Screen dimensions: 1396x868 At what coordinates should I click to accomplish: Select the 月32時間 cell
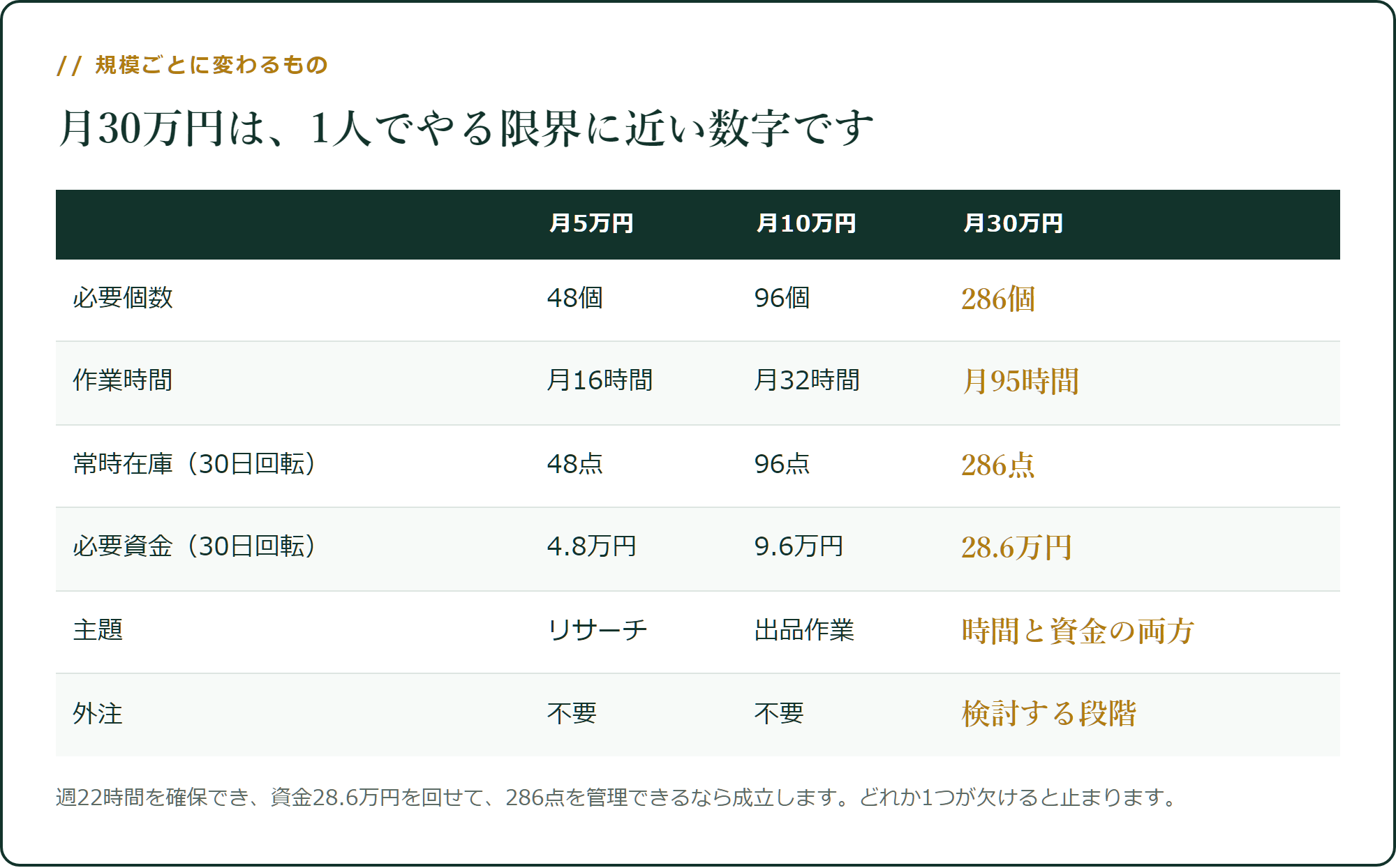(x=807, y=380)
